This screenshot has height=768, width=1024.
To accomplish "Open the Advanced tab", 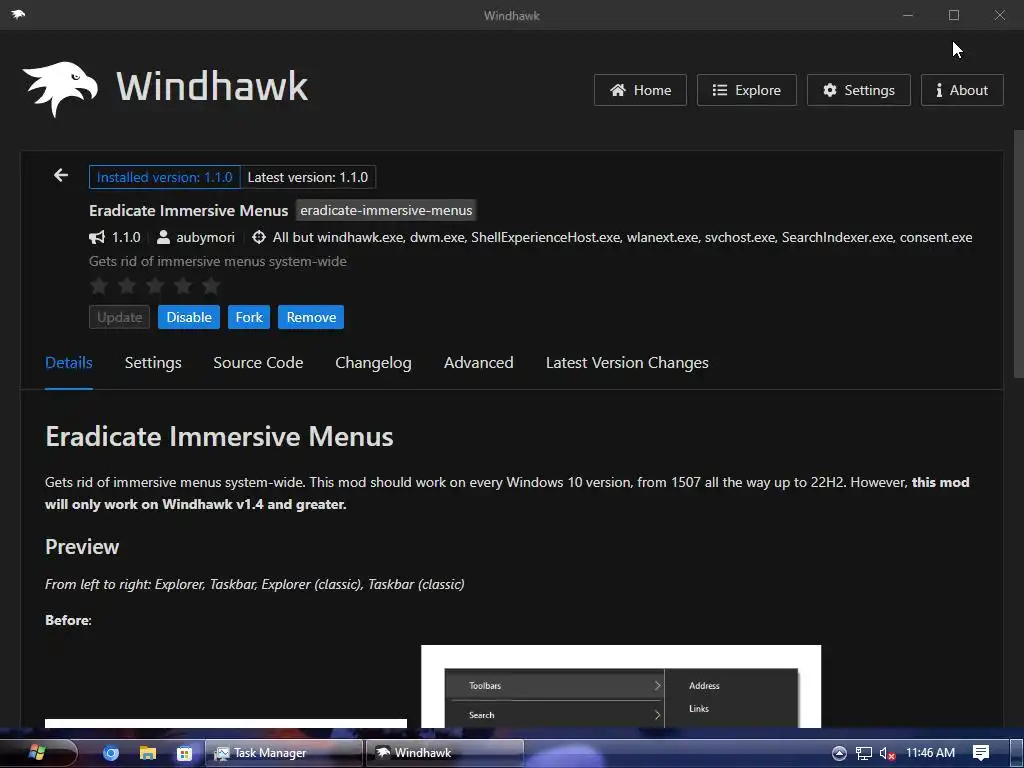I will [x=479, y=363].
